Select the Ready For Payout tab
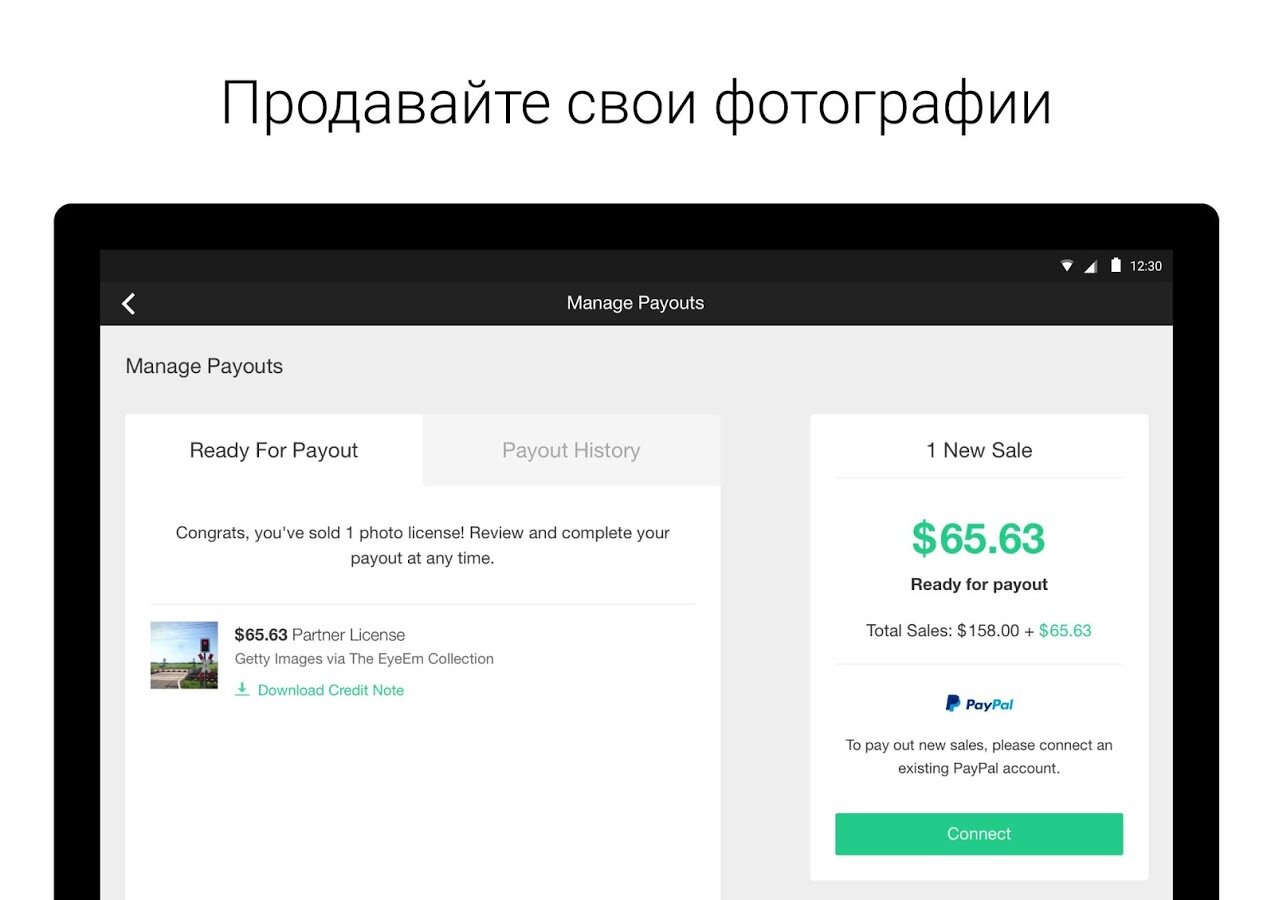Screen dimensions: 1275x900 coord(274,451)
